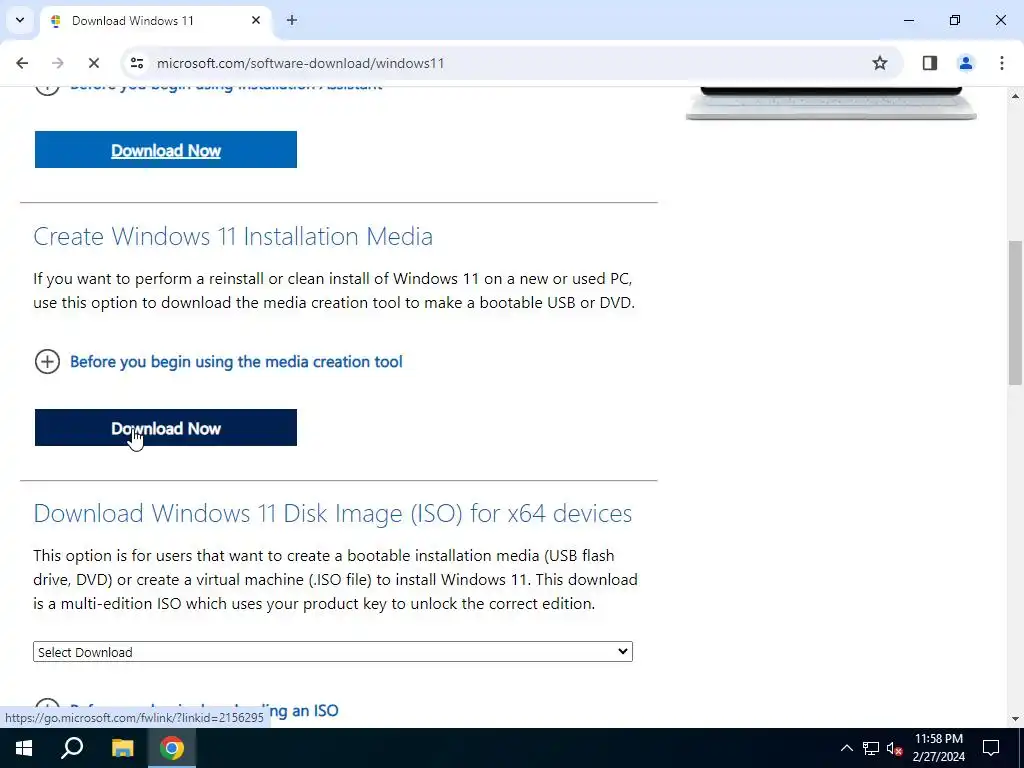1024x768 pixels.
Task: Close the Download Windows 11 tab
Action: click(x=256, y=20)
